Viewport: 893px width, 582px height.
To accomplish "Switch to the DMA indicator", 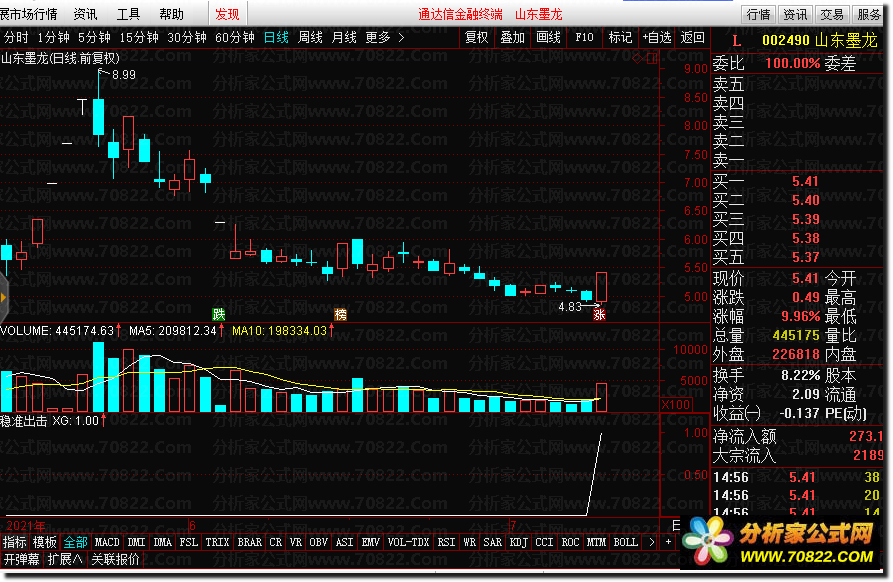I will tap(162, 542).
